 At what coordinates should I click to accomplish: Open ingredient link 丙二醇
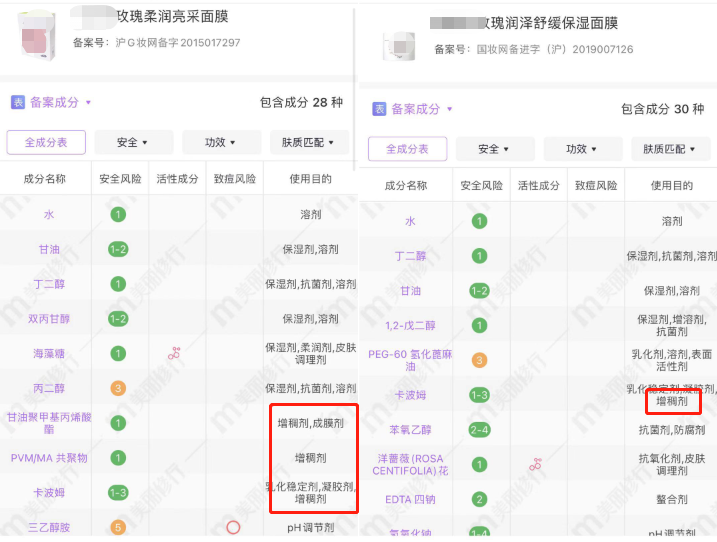coord(49,388)
